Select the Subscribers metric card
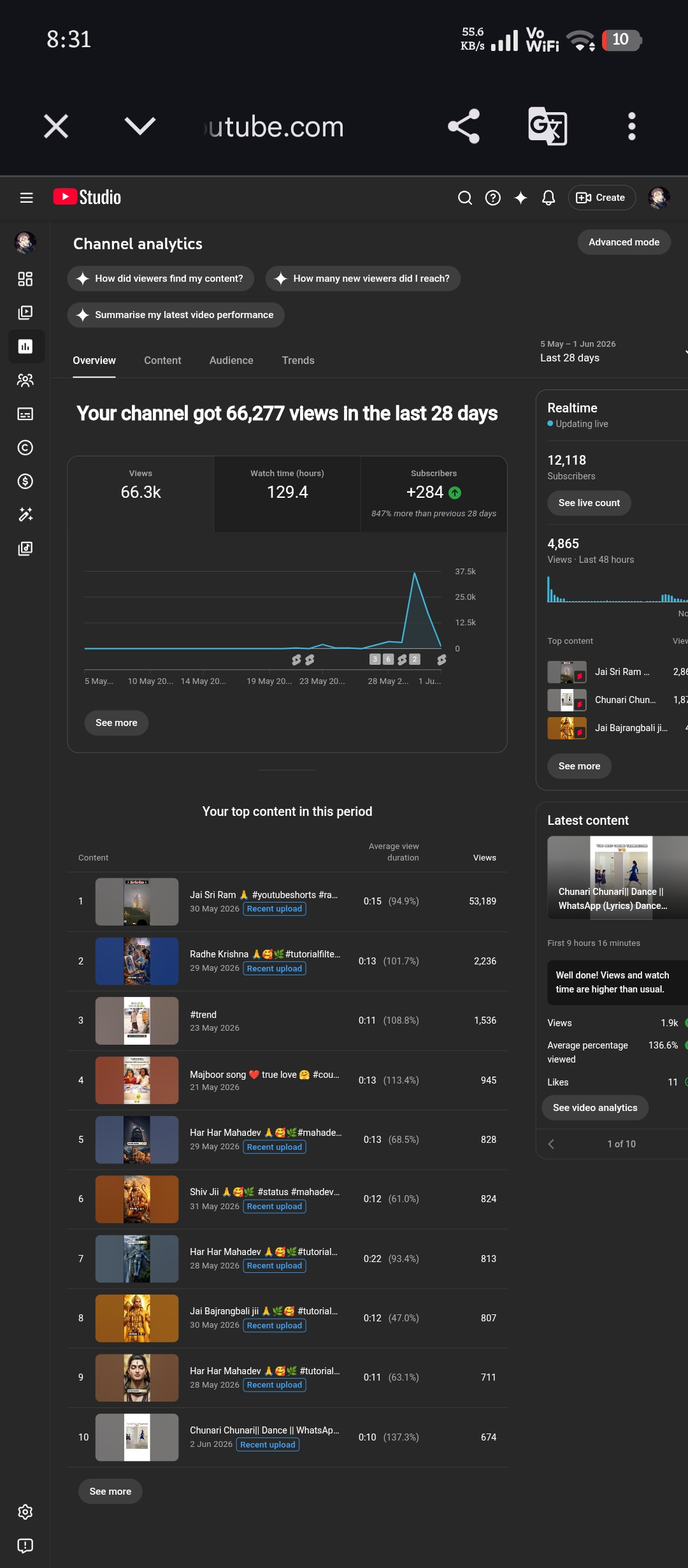Viewport: 688px width, 1568px height. point(434,494)
